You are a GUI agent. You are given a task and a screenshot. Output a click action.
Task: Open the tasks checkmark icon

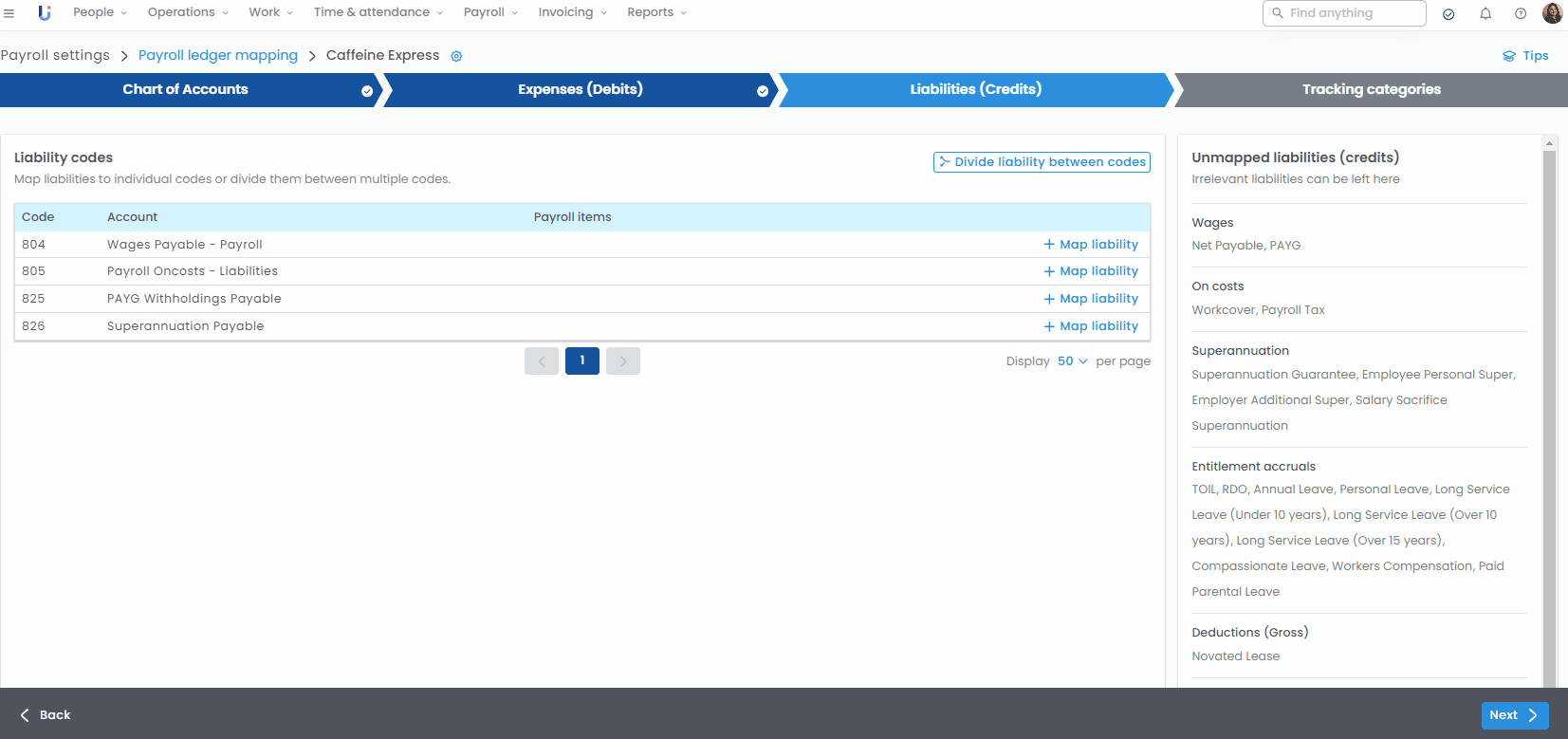coord(1448,13)
